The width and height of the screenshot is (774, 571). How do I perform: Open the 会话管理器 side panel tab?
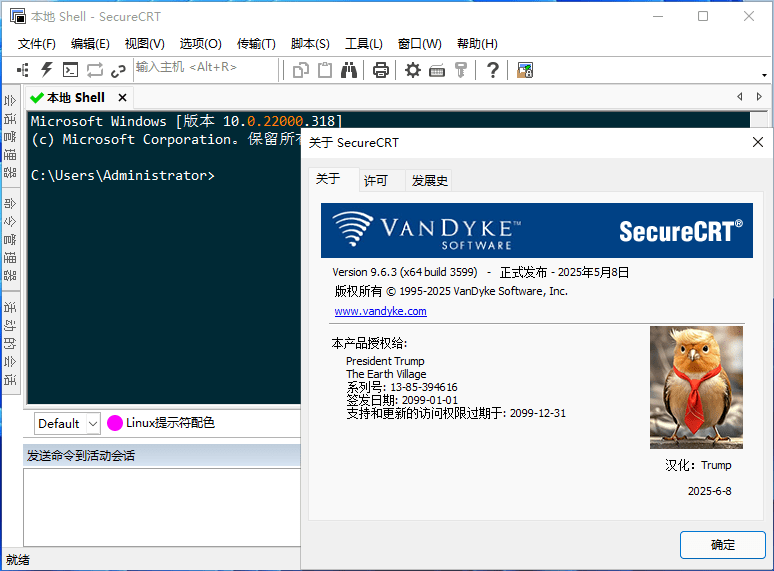10,137
